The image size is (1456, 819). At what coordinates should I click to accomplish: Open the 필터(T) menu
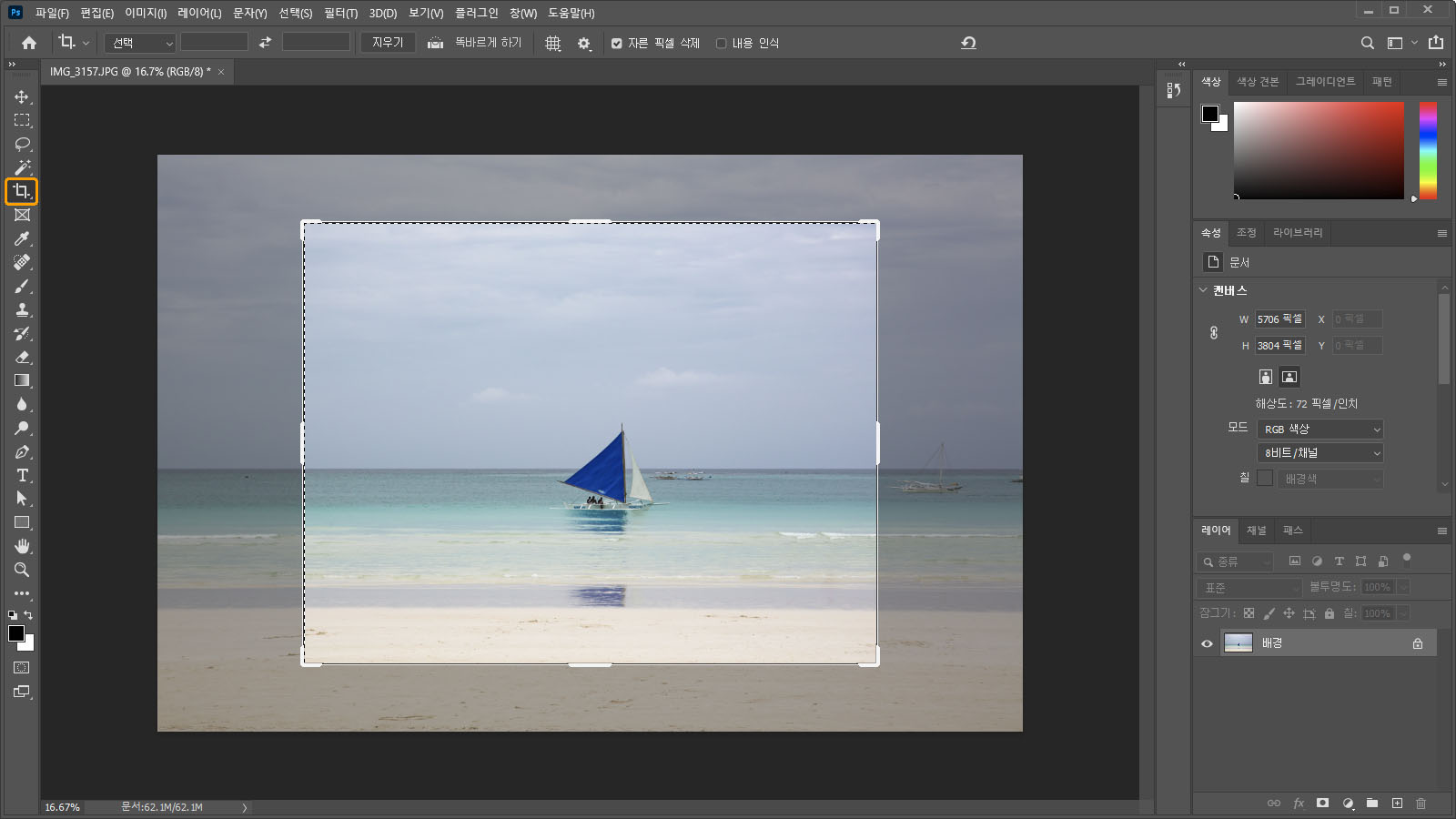[340, 13]
